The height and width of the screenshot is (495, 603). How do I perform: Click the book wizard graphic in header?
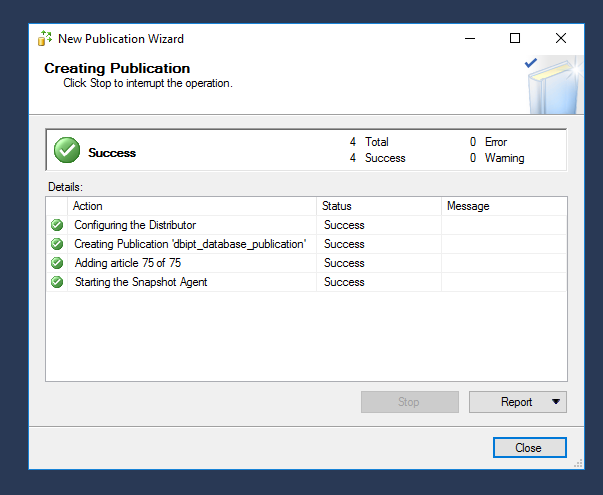[554, 85]
